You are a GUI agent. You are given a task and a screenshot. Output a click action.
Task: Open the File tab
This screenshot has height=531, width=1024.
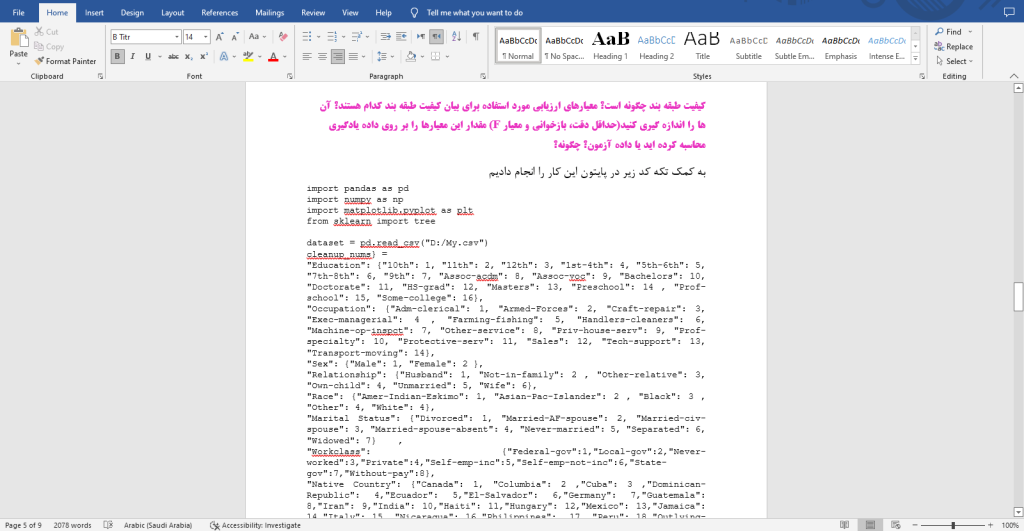18,12
